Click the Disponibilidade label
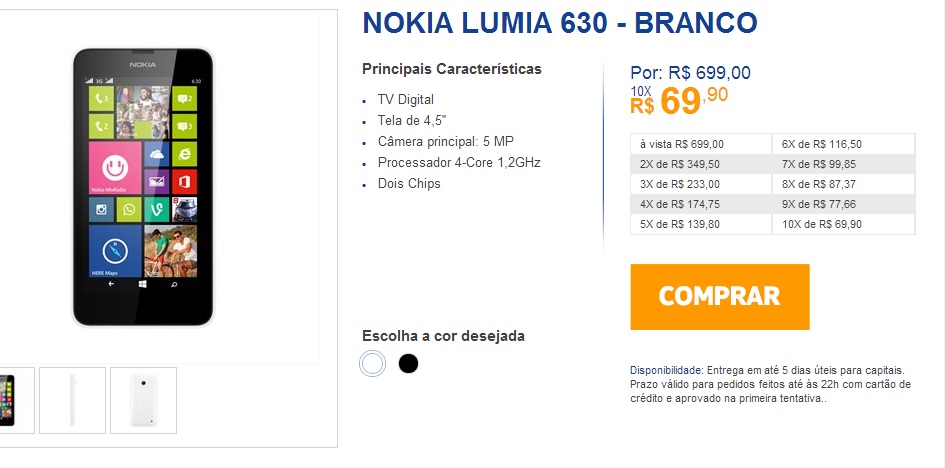 click(666, 370)
